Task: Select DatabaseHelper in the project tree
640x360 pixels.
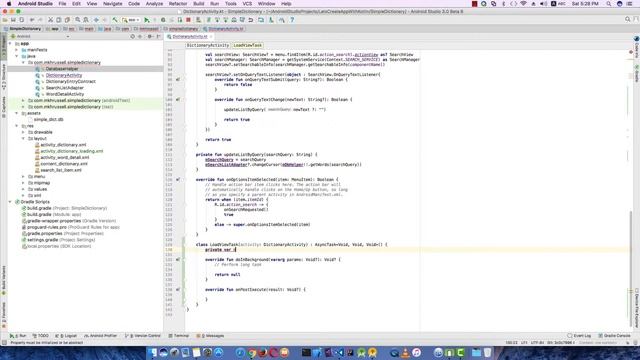Action: pos(62,69)
